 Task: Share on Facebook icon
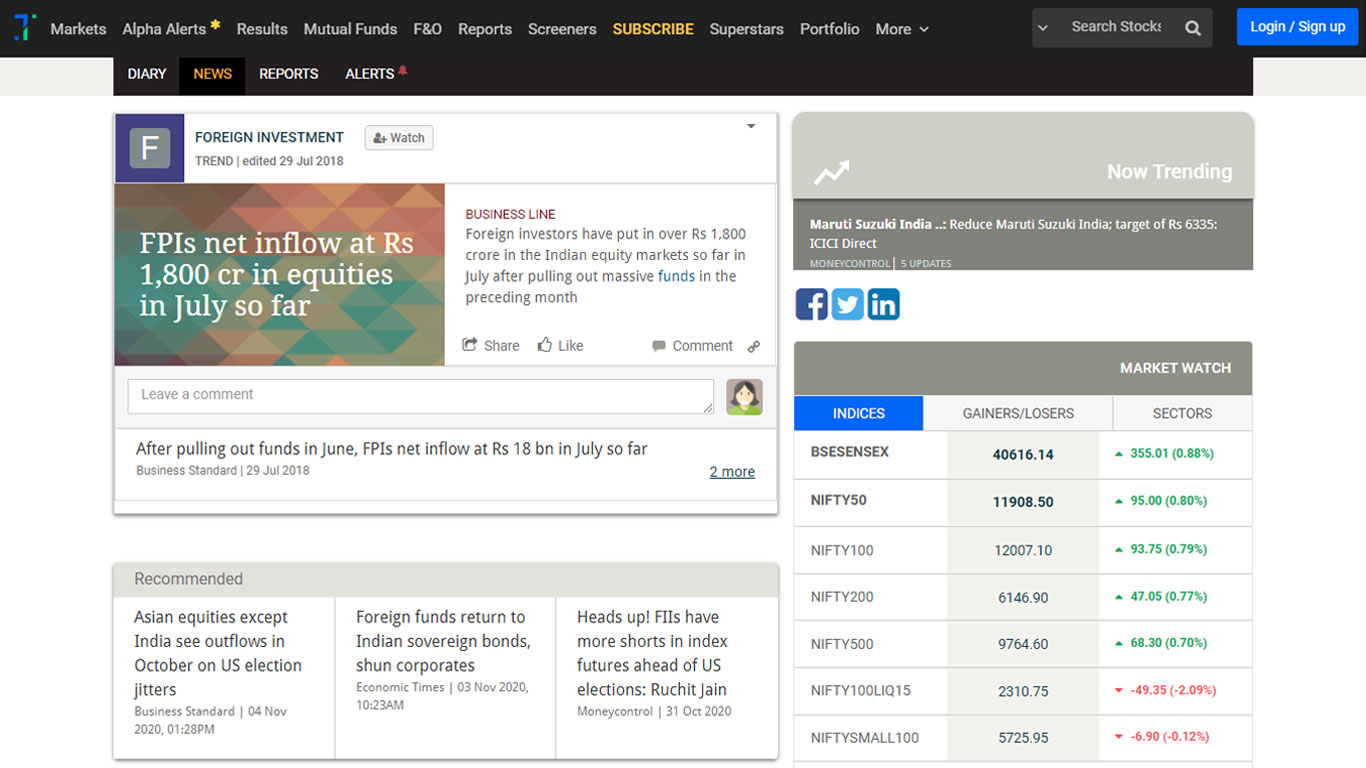point(811,304)
